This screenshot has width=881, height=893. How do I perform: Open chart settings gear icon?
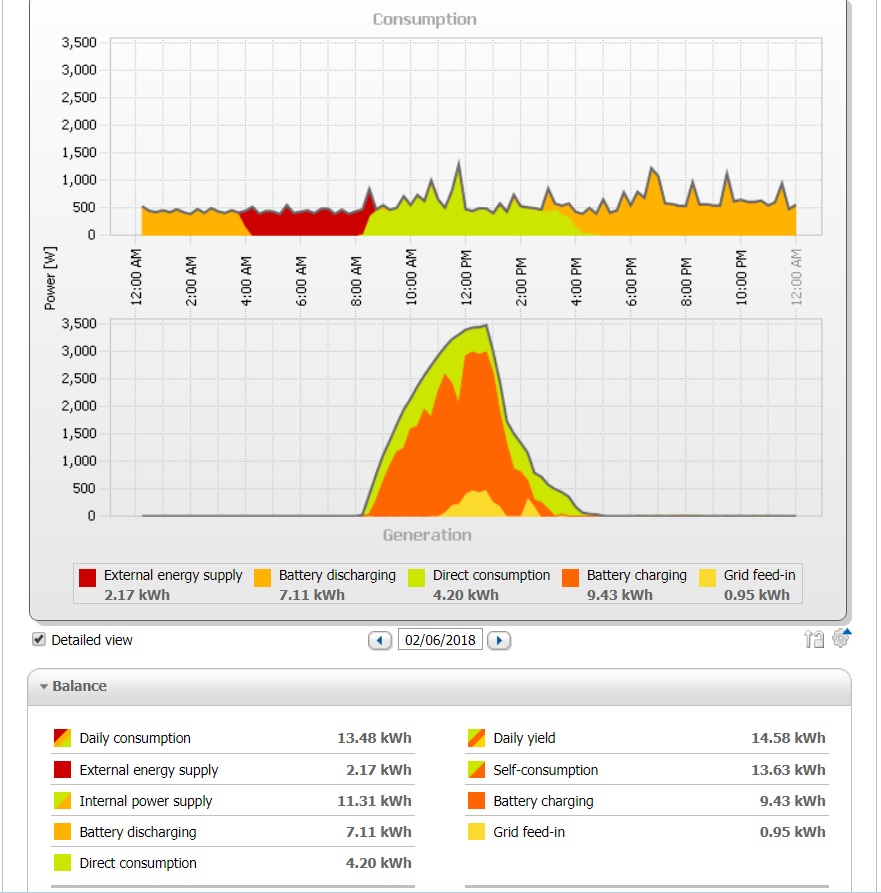pos(842,638)
